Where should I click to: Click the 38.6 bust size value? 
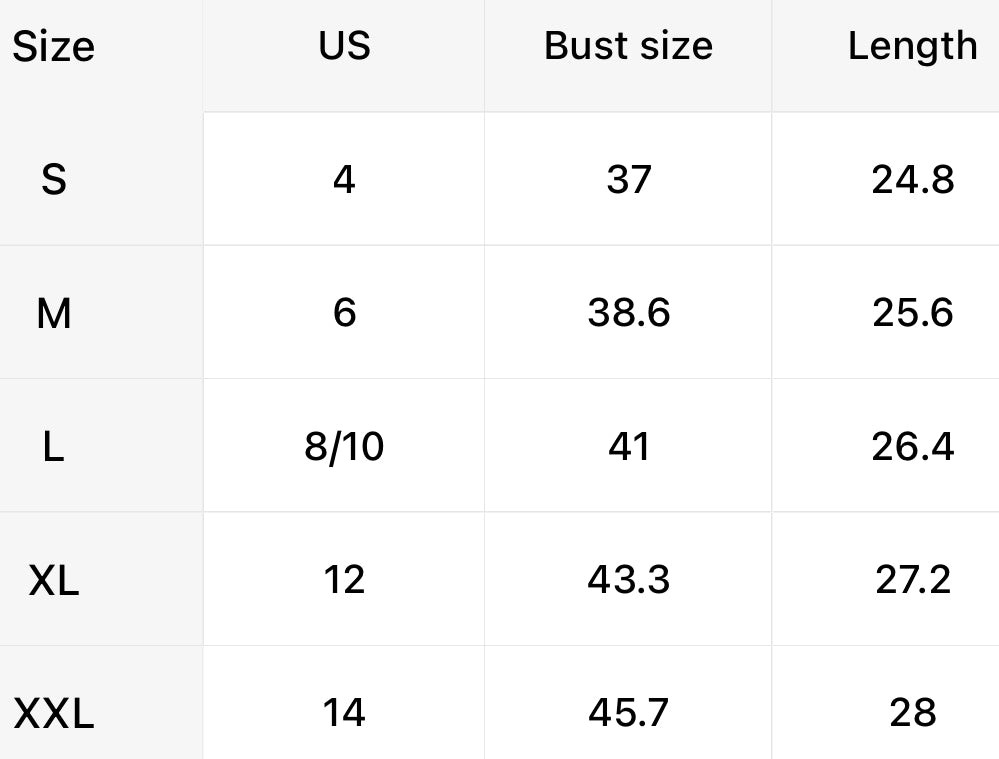628,314
